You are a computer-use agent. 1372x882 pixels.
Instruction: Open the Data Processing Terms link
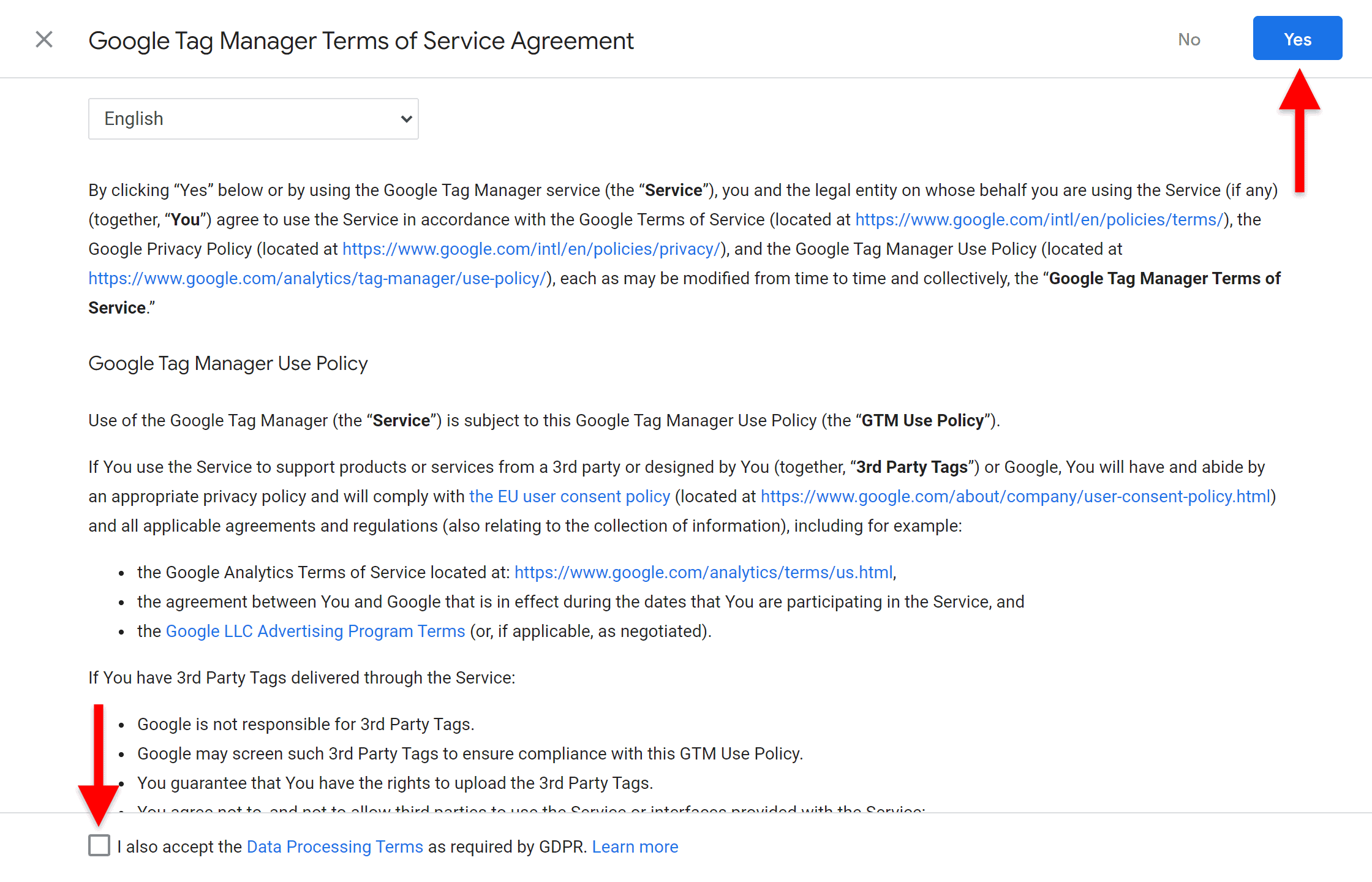(x=334, y=846)
